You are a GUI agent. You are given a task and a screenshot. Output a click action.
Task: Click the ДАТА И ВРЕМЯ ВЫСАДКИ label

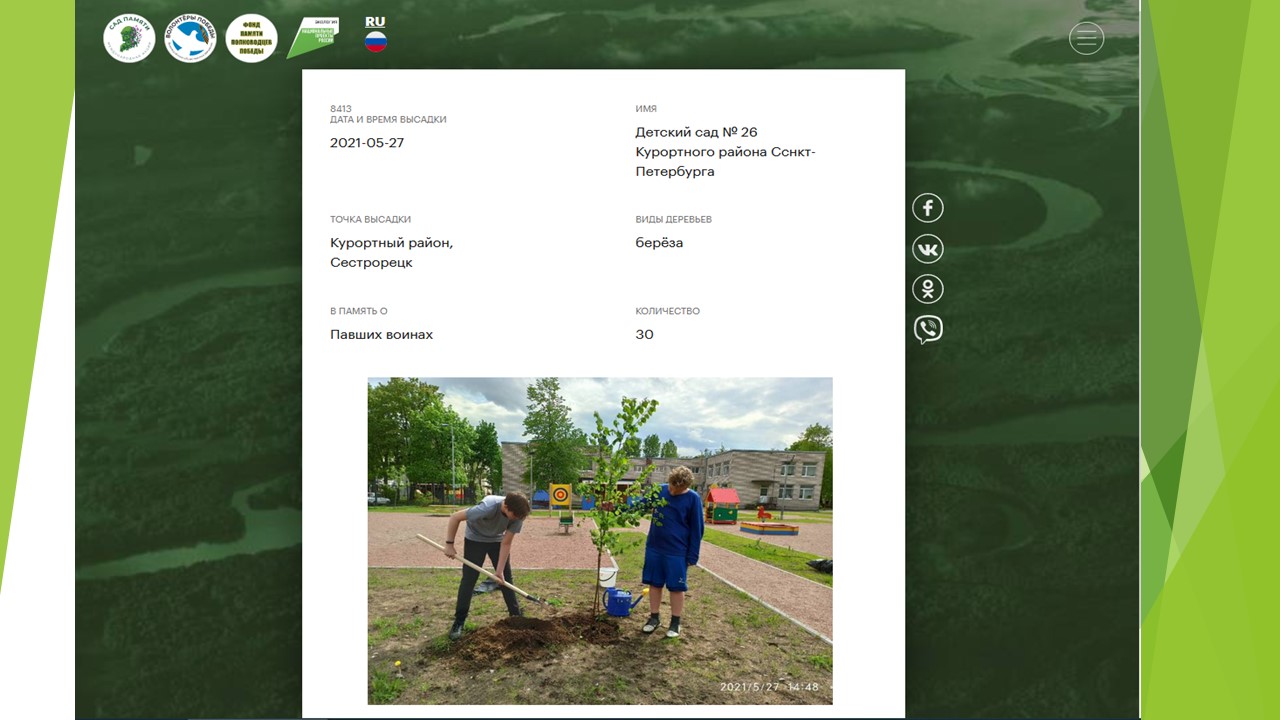click(x=388, y=120)
